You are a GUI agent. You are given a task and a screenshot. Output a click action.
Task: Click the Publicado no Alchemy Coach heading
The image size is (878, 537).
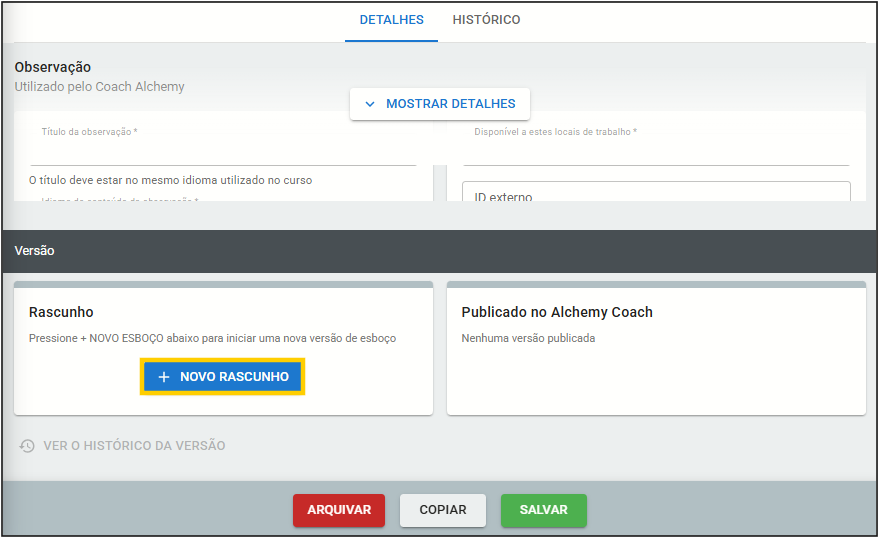(557, 312)
